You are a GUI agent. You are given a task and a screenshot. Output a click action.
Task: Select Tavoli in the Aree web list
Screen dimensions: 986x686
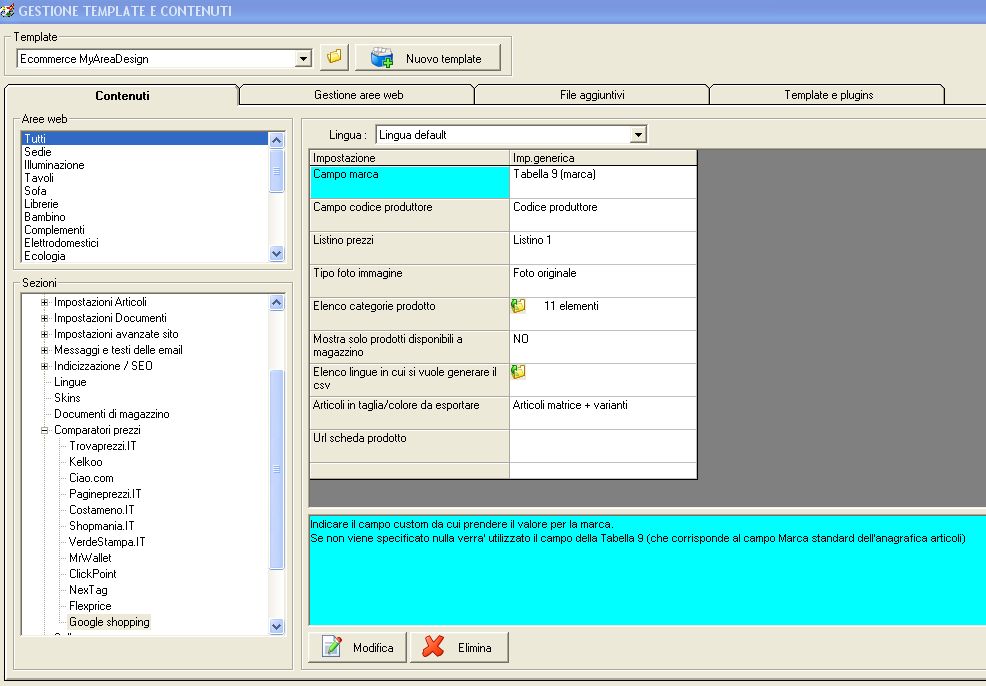[x=145, y=178]
